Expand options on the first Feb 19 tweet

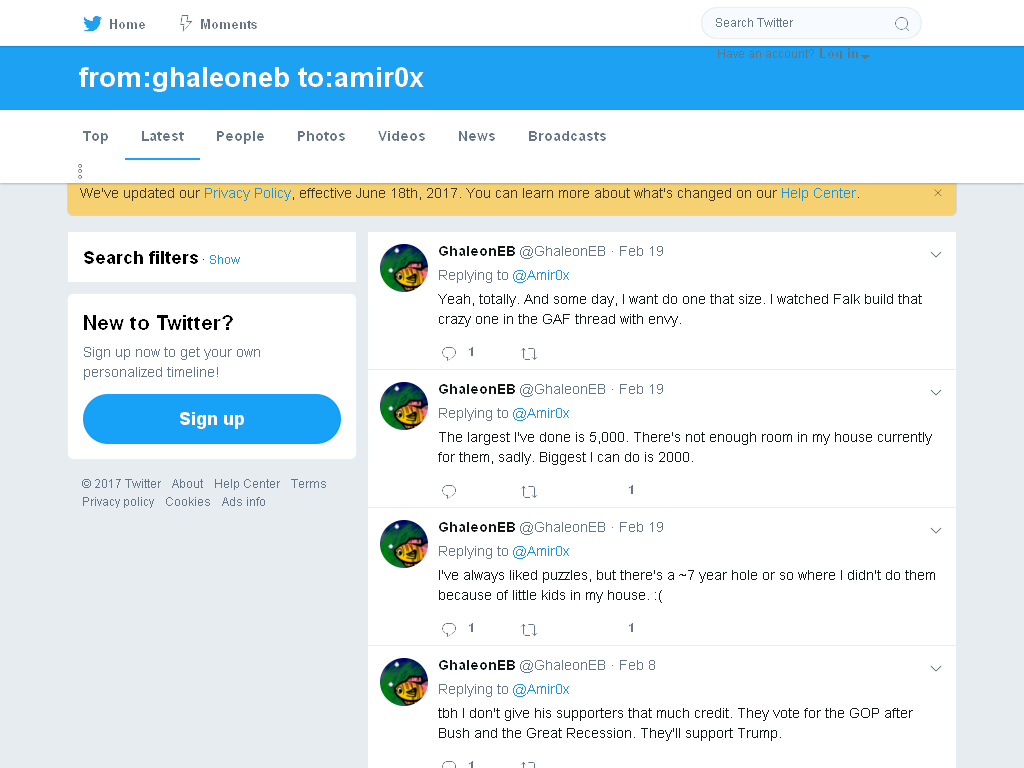(936, 254)
